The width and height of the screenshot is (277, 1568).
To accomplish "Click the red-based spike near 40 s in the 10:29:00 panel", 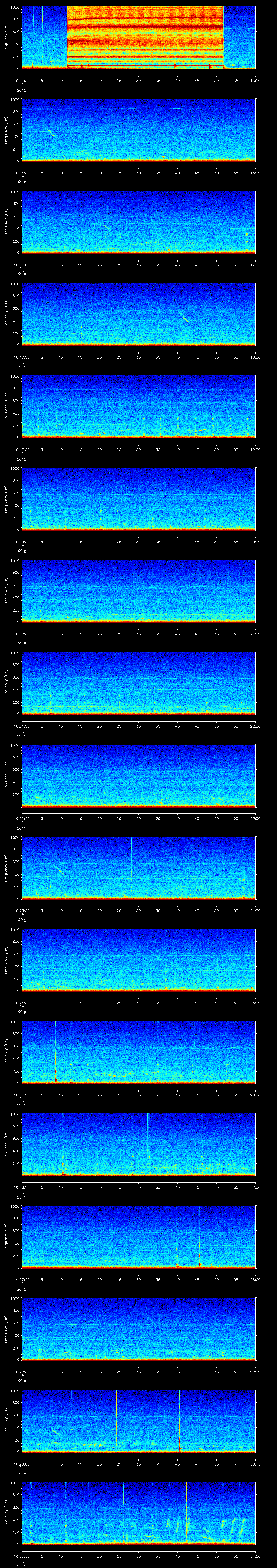I will click(180, 1421).
